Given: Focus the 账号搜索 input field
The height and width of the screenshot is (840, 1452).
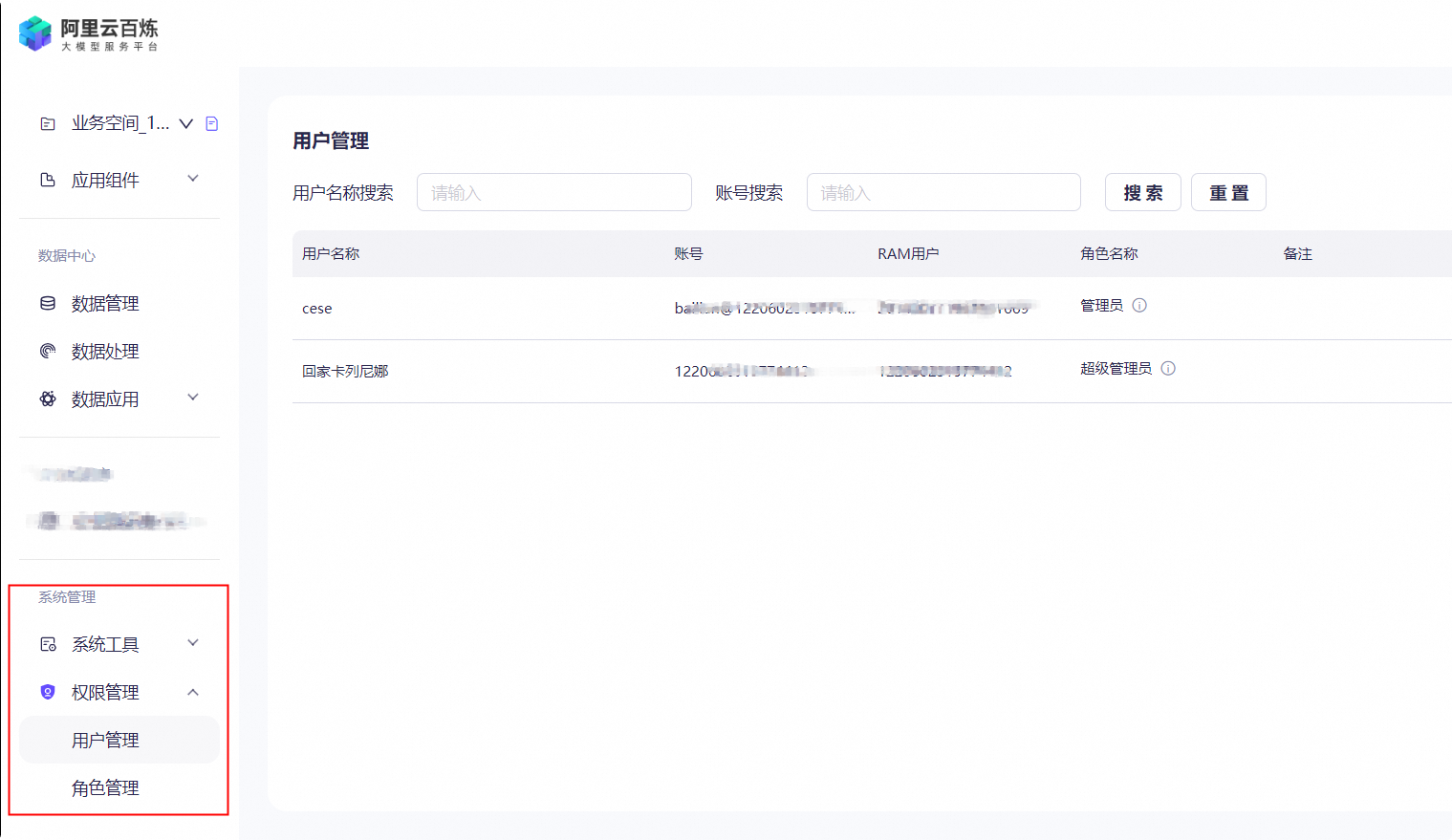Looking at the screenshot, I should [943, 192].
